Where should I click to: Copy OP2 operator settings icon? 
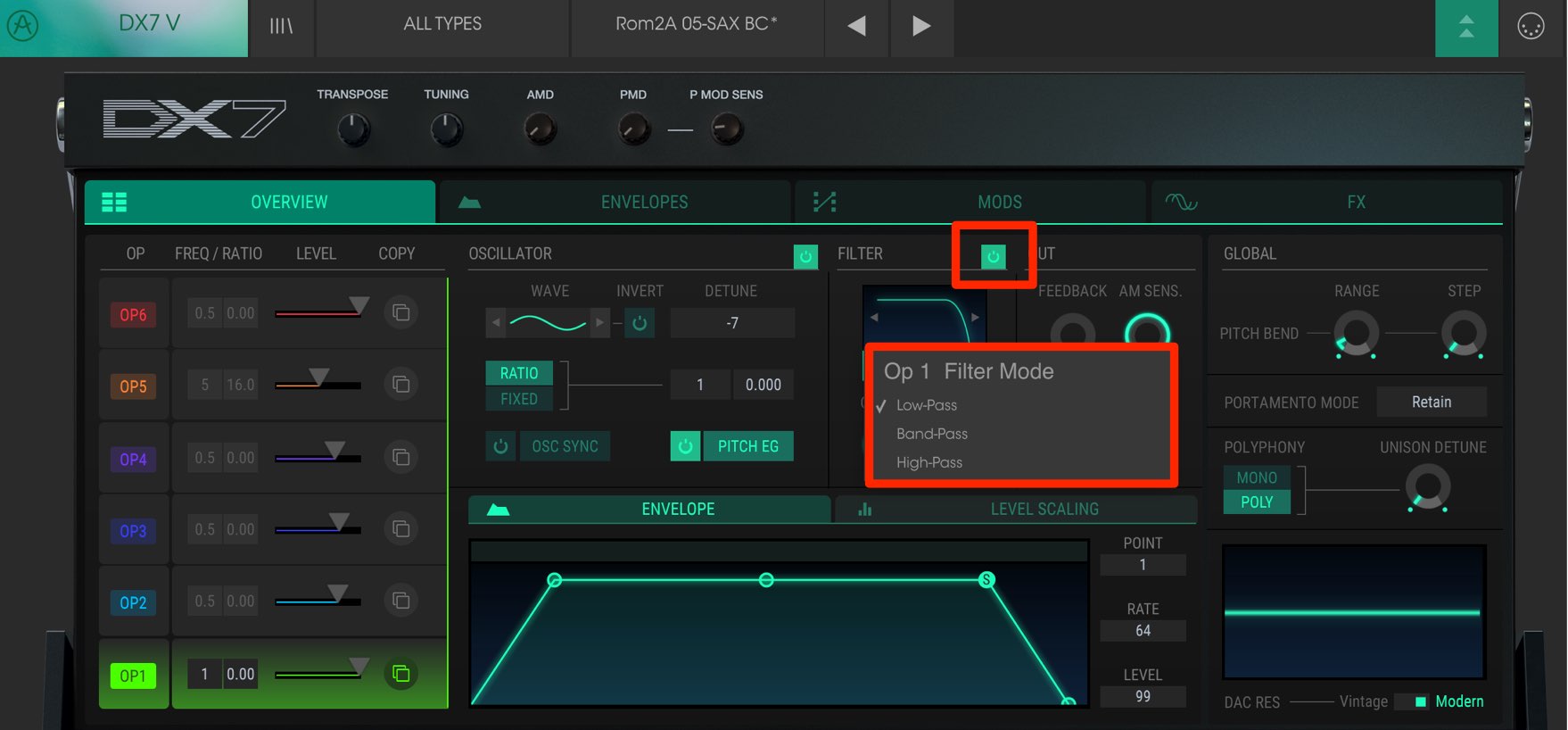[401, 601]
